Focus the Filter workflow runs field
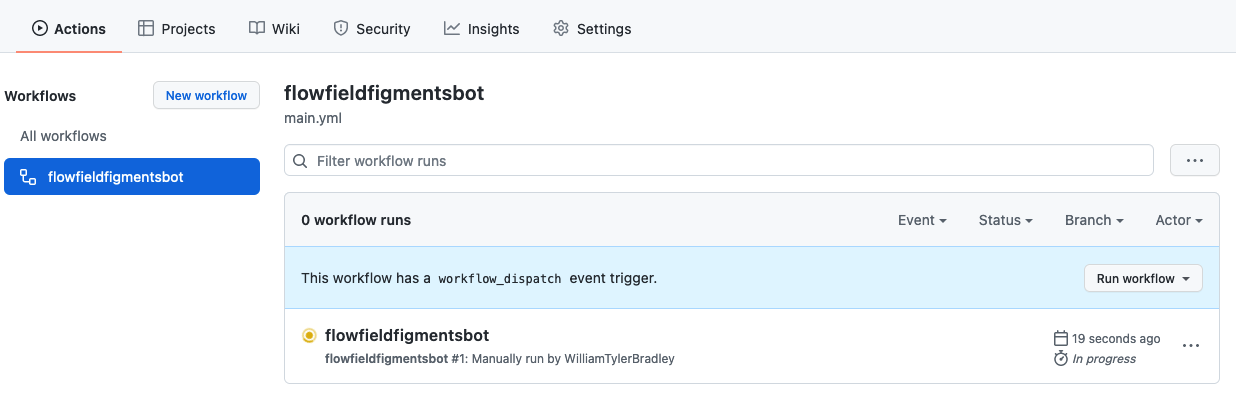Viewport: 1236px width, 408px height. (719, 160)
